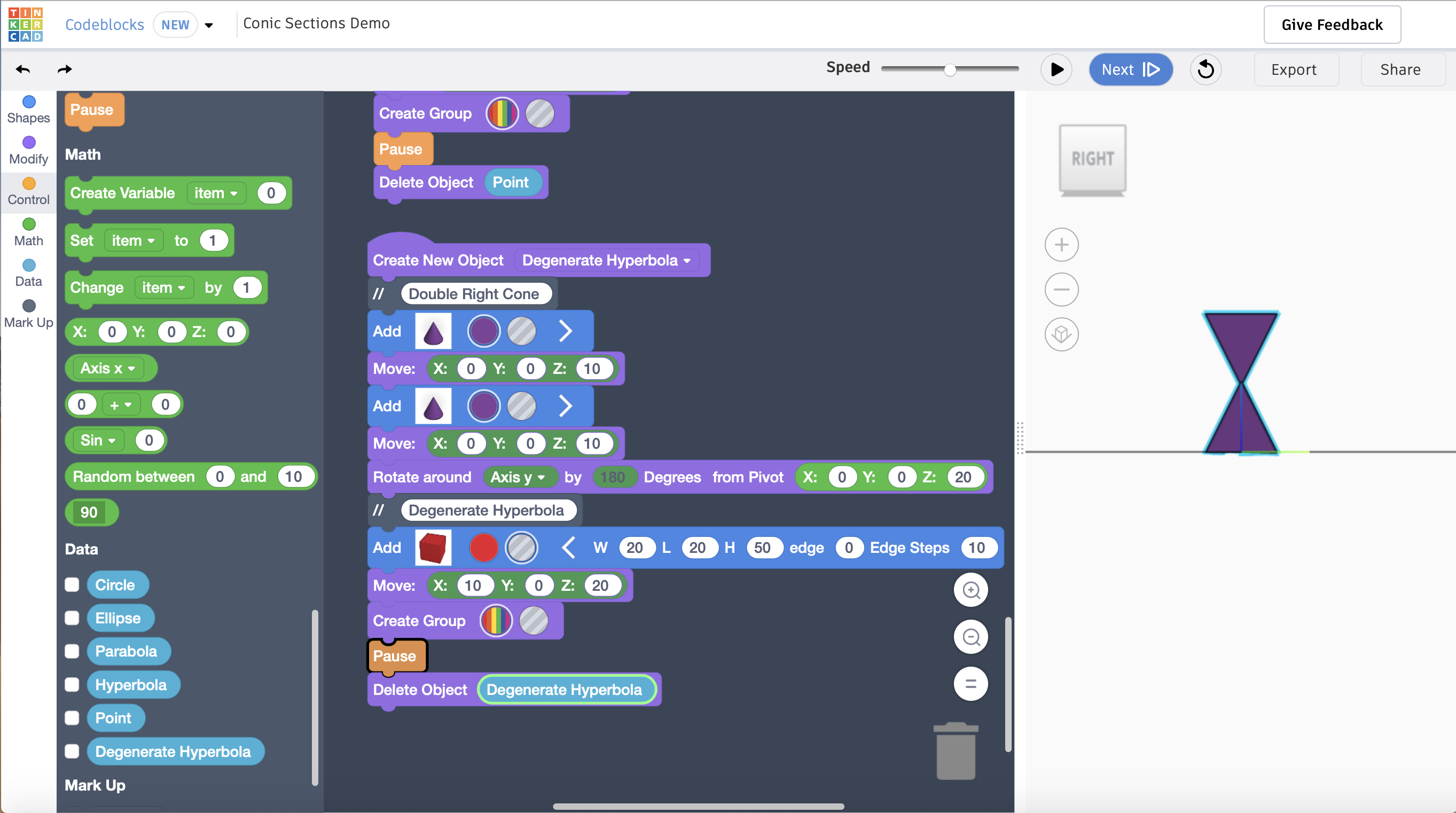Open the Control category
This screenshot has width=1456, height=813.
click(29, 192)
